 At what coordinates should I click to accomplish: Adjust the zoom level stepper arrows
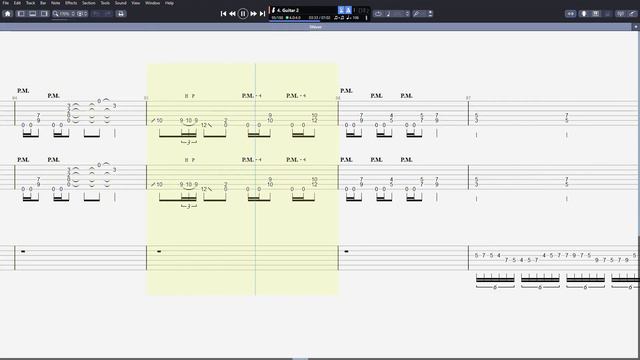[73, 13]
